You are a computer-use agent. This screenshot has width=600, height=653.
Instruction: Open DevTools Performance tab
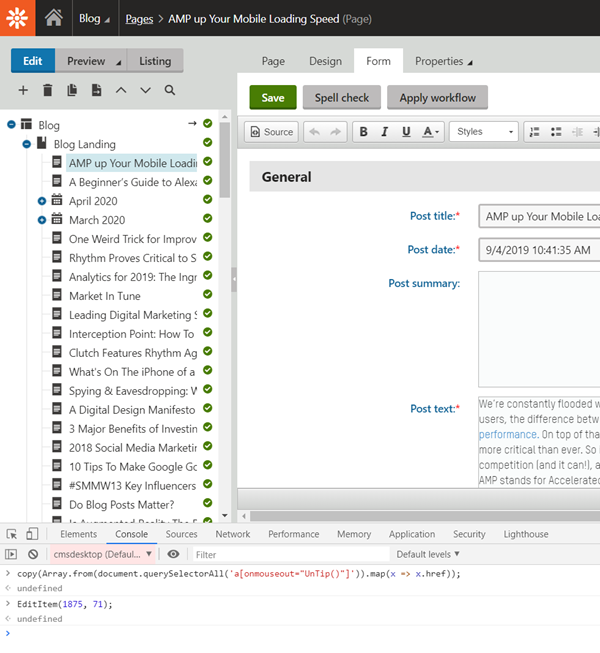tap(294, 534)
